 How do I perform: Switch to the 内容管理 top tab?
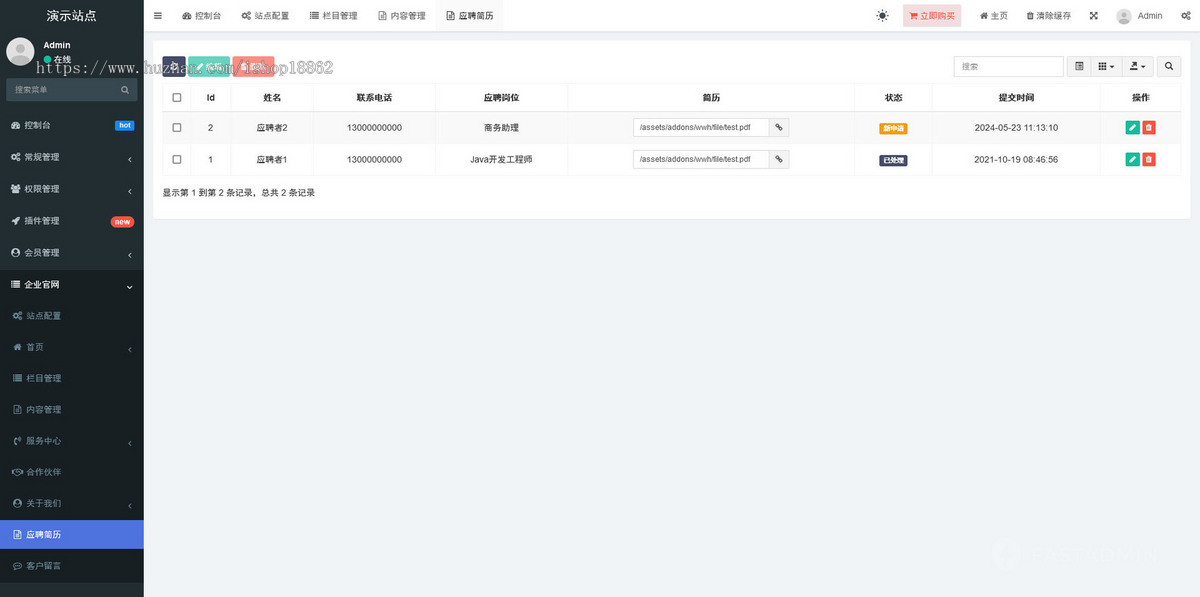(x=402, y=15)
